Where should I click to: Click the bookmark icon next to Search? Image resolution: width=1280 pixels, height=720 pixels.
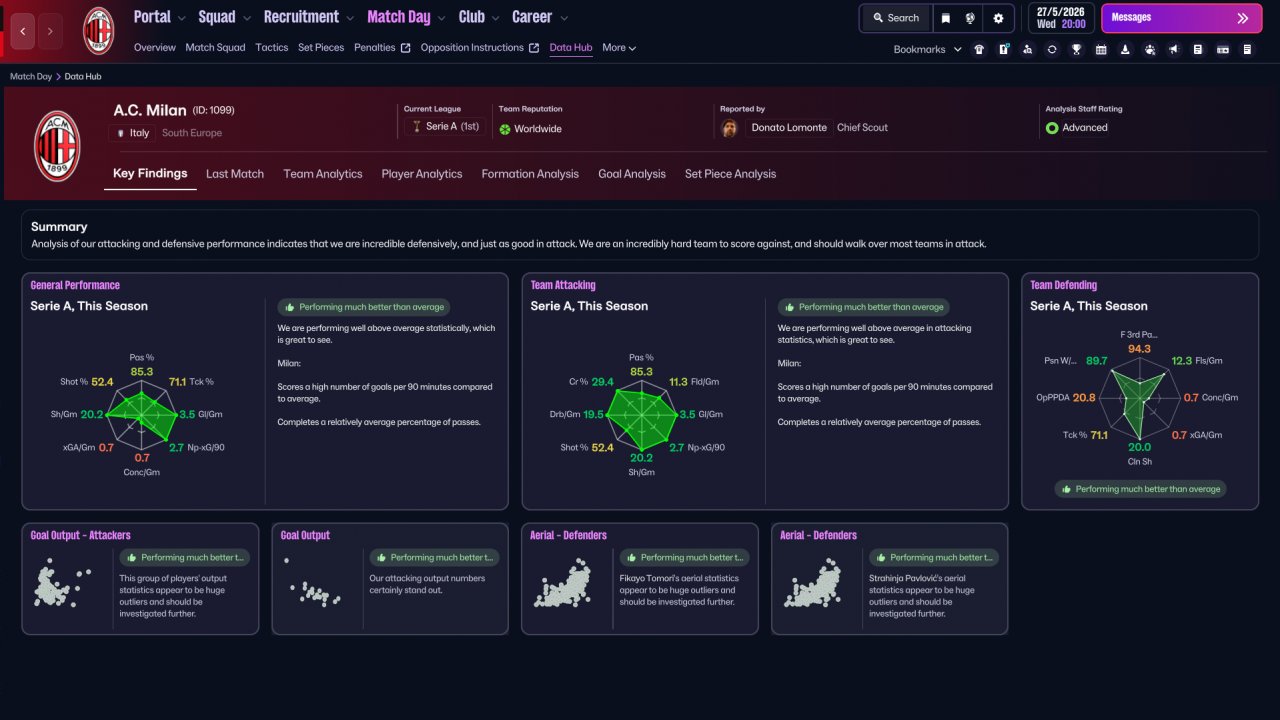[x=945, y=18]
